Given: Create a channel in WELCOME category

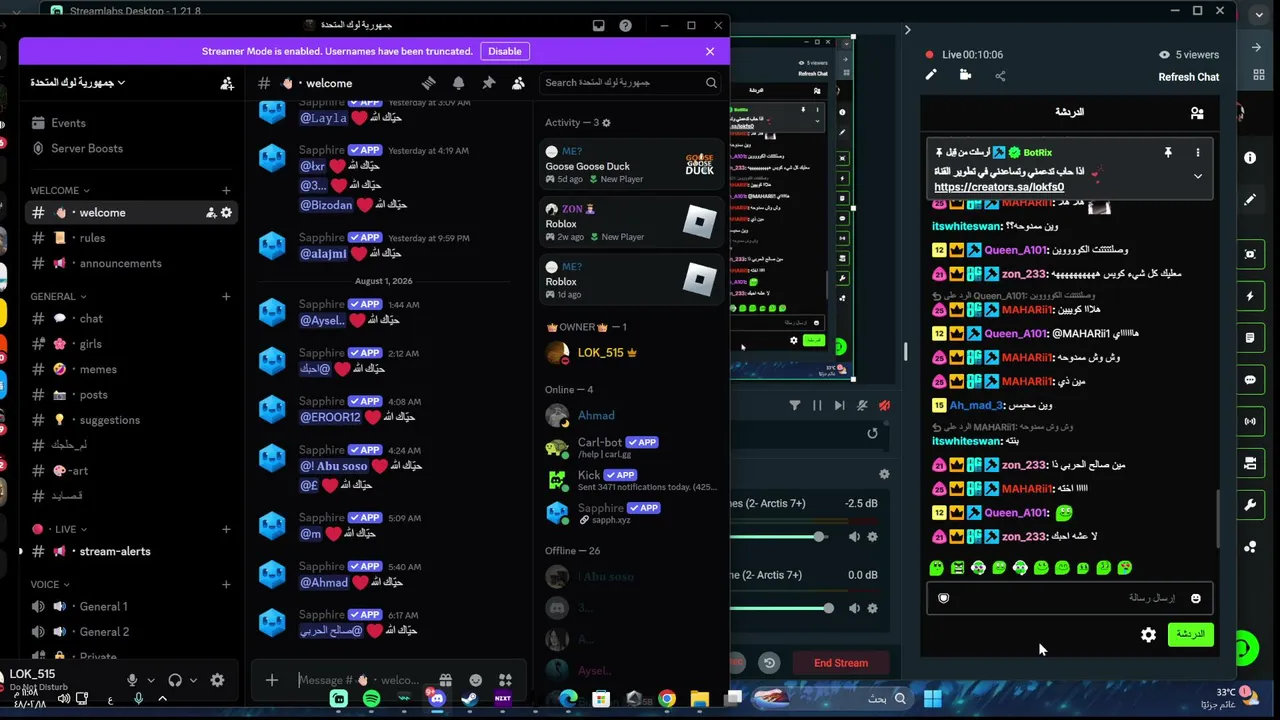Looking at the screenshot, I should click(x=226, y=190).
